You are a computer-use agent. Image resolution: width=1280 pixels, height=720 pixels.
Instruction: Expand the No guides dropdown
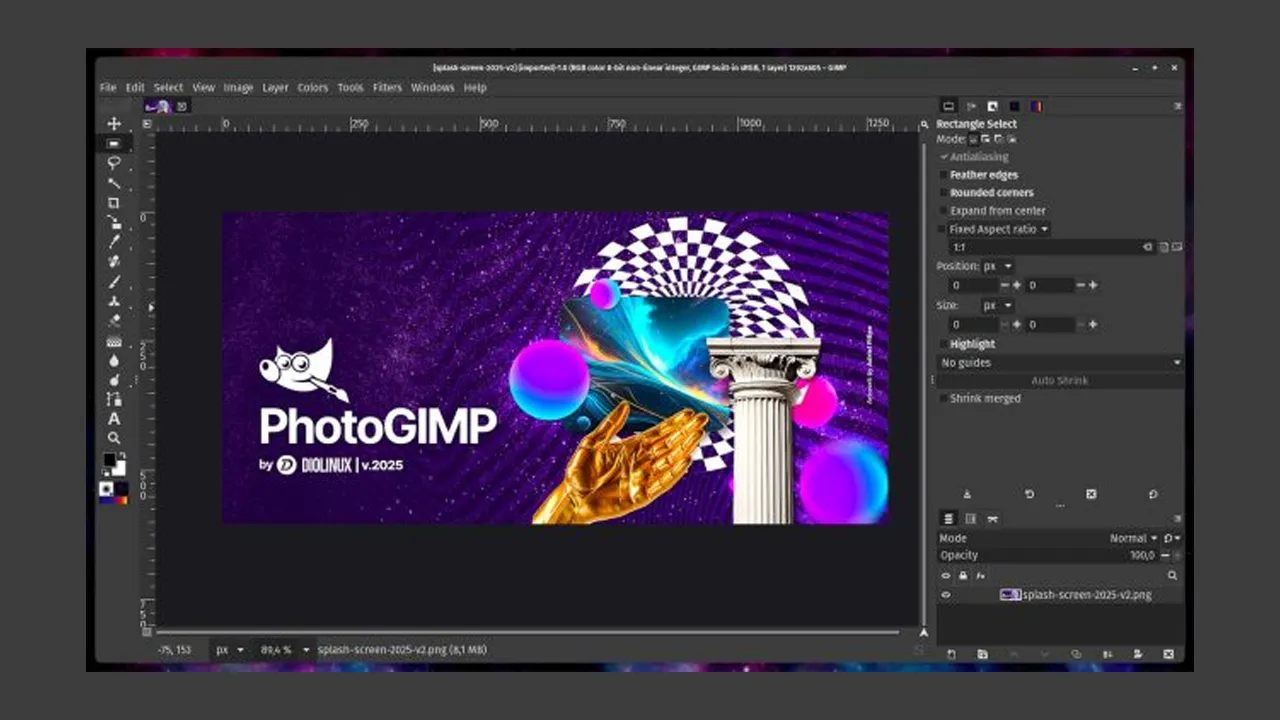click(x=1060, y=362)
